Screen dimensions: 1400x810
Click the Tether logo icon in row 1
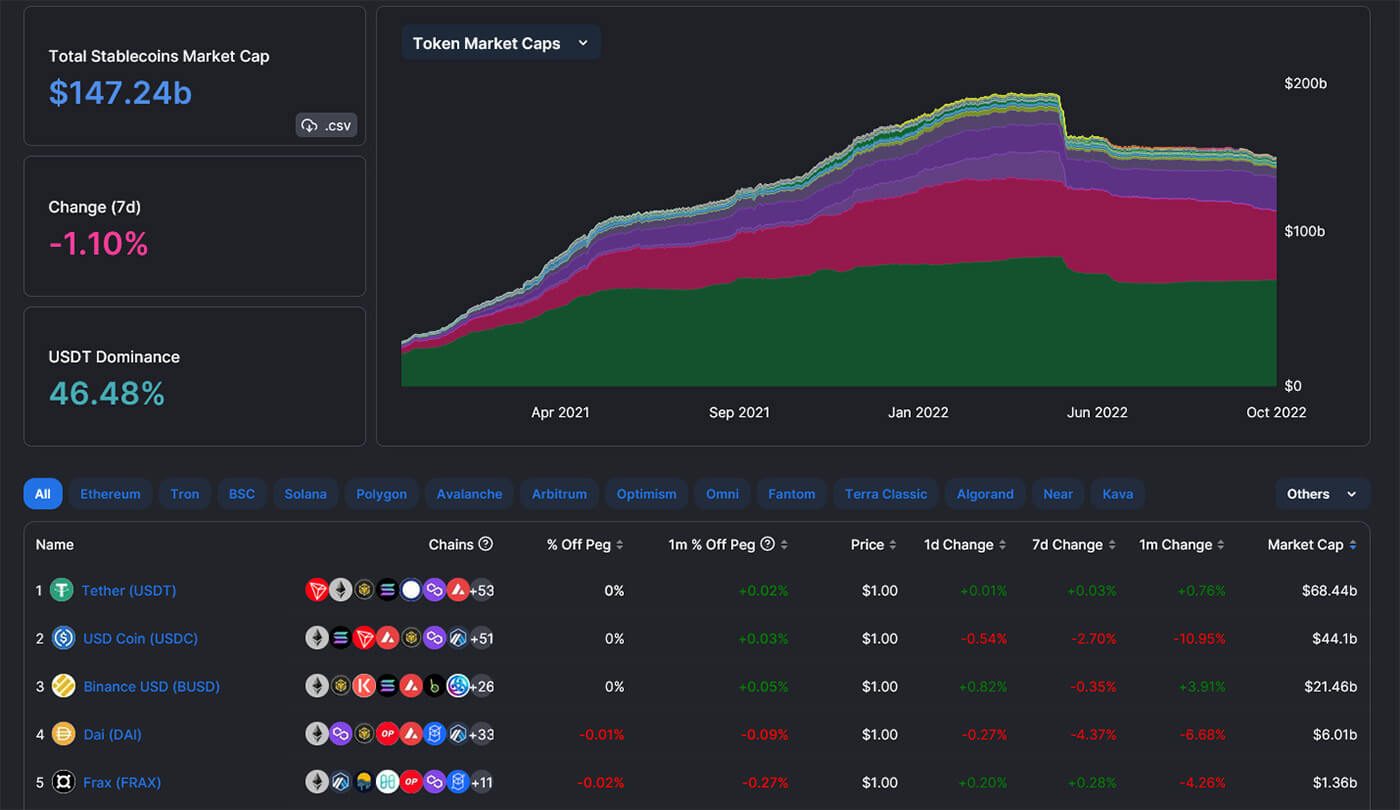(63, 590)
